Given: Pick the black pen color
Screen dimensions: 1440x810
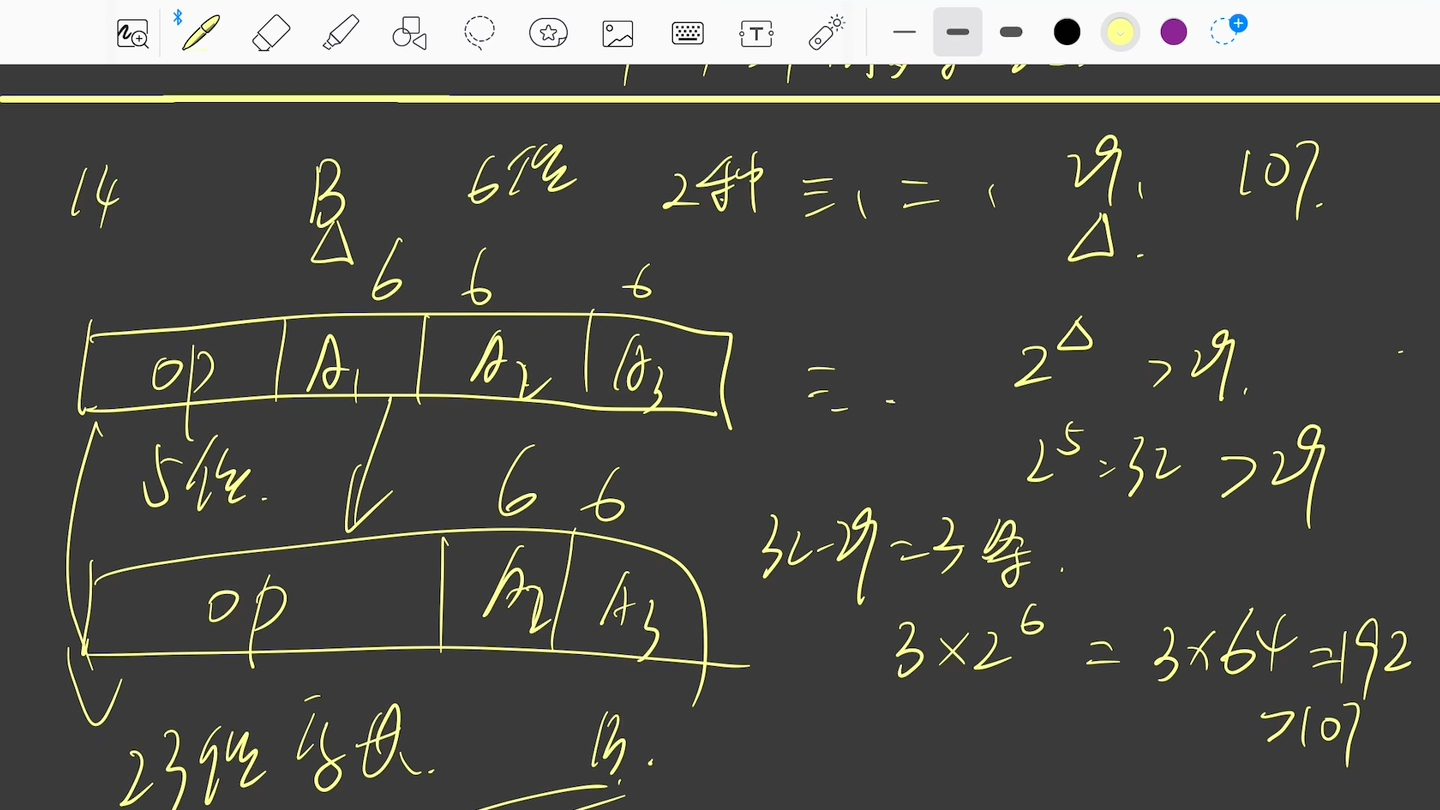Looking at the screenshot, I should [x=1067, y=32].
